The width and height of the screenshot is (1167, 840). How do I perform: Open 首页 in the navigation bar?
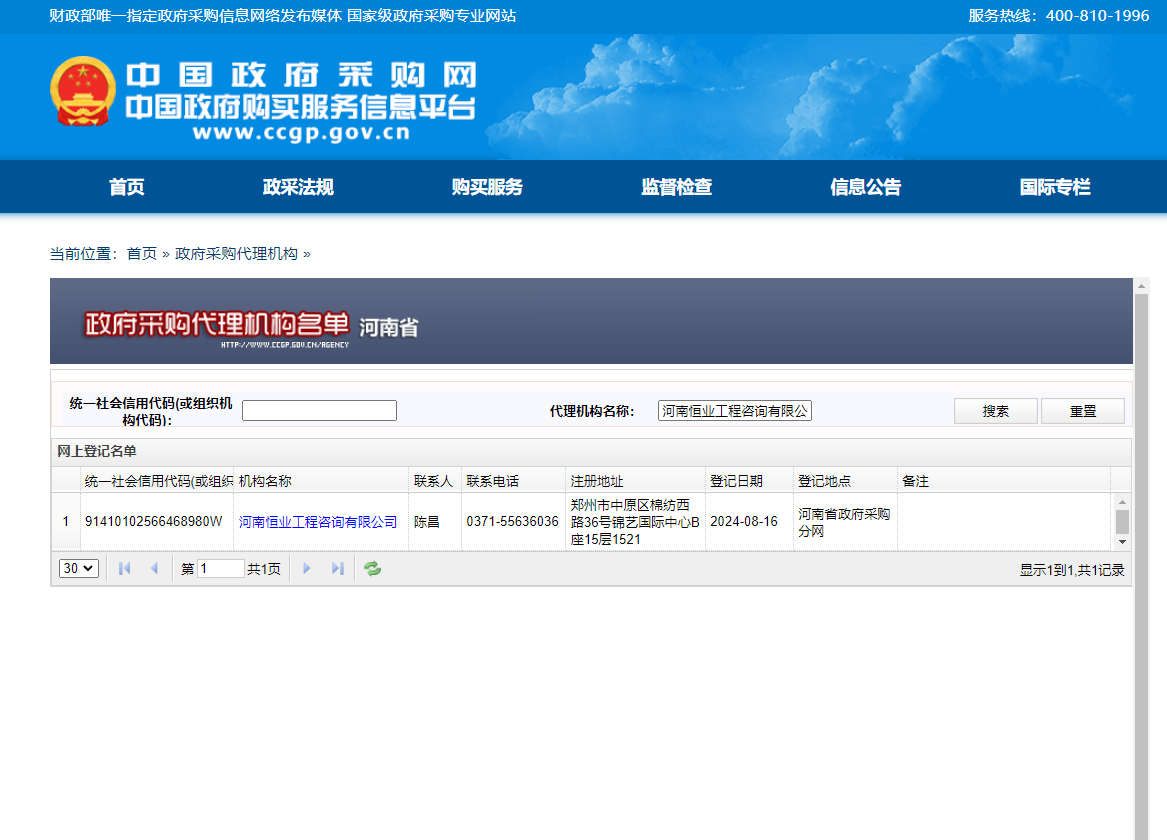(127, 187)
